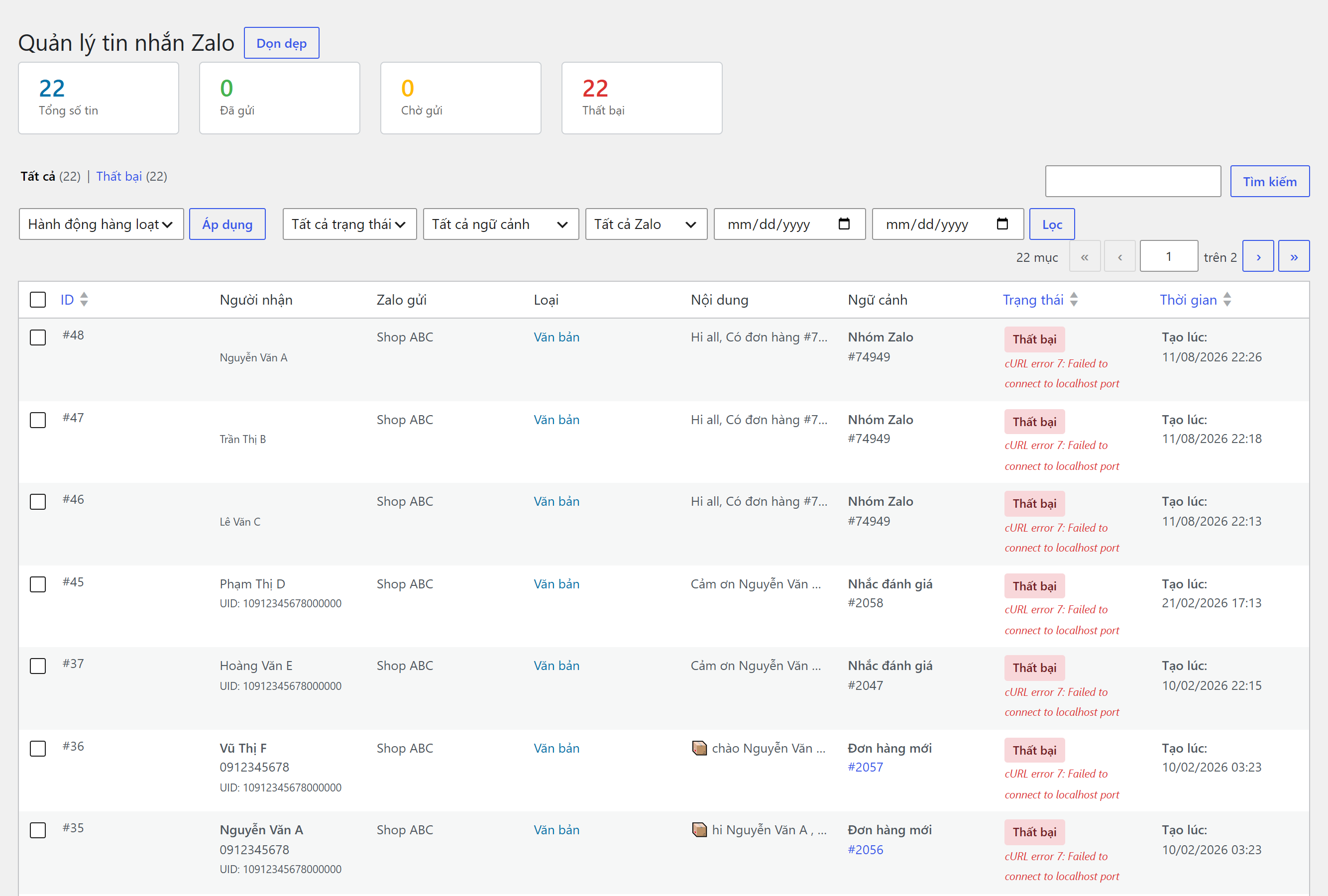Switch to Tất cả view filter
Screen dimensions: 1328x896
[38, 177]
